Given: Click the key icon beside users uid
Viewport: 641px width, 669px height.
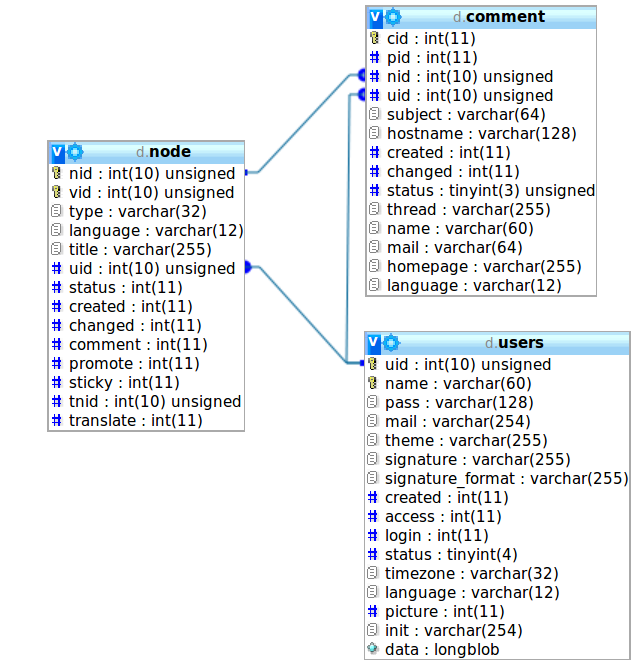Looking at the screenshot, I should pyautogui.click(x=373, y=364).
